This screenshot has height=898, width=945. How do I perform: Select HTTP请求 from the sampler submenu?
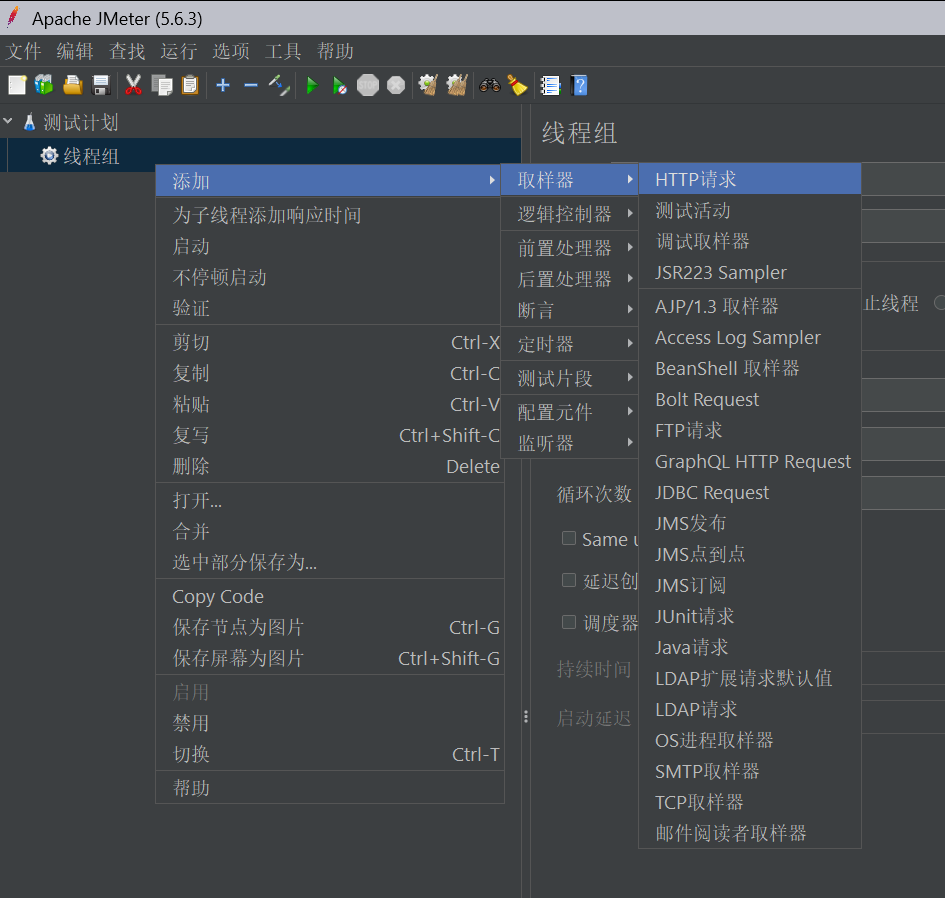[696, 180]
